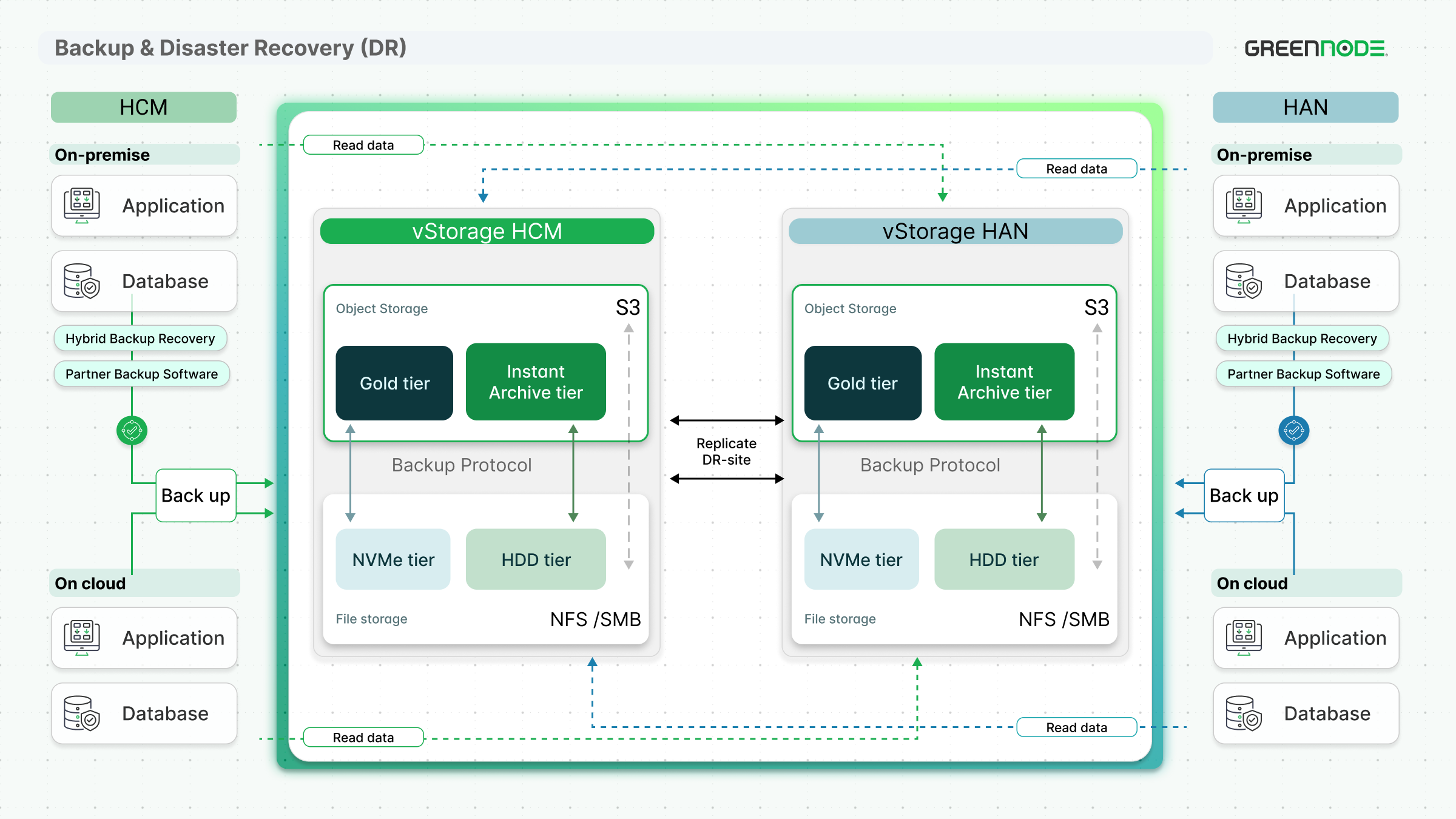
Task: Click the upper-right Read data label
Action: tap(1077, 169)
